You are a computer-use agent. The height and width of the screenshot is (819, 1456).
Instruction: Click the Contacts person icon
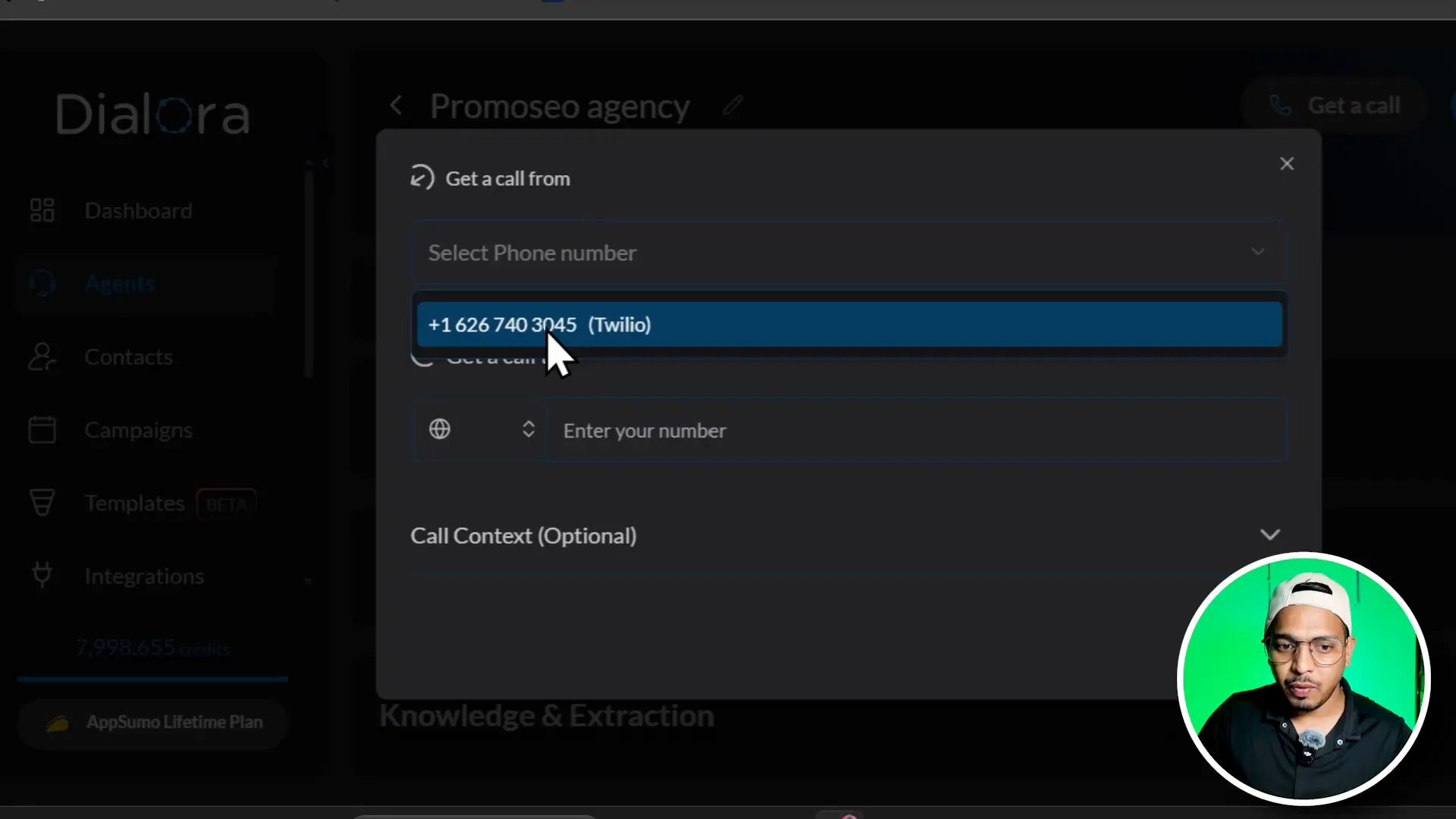point(42,356)
